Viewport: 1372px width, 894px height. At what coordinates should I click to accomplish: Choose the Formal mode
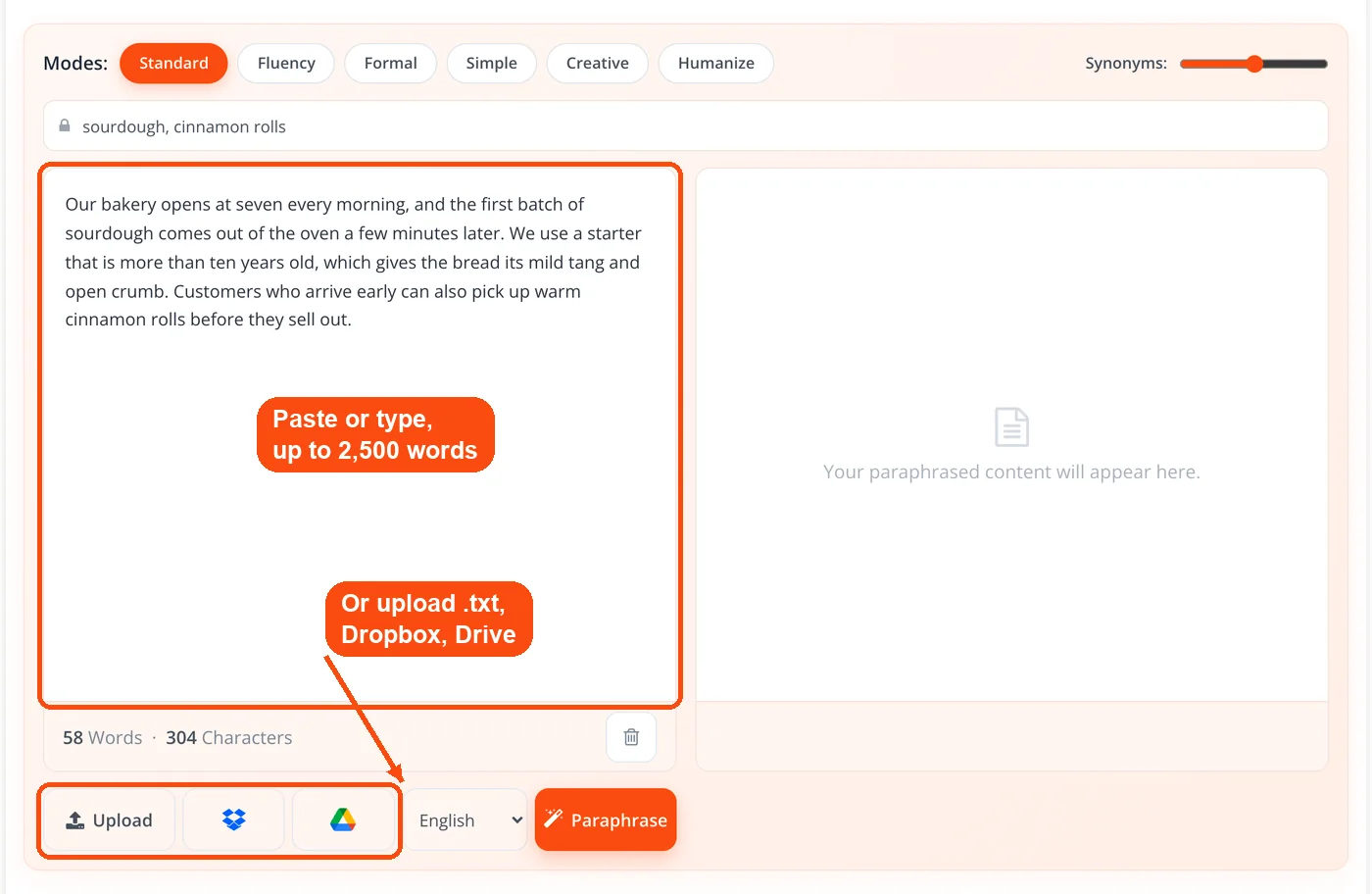[390, 63]
